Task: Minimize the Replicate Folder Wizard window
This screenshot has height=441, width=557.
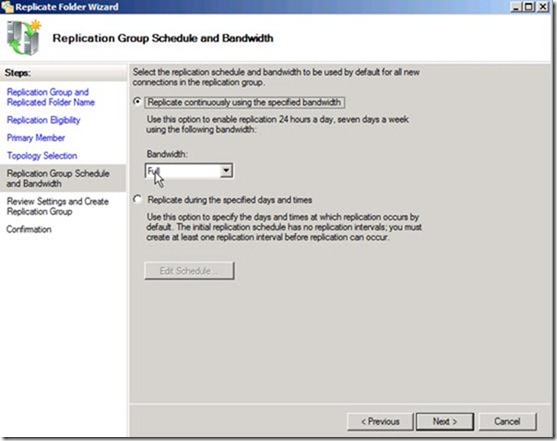Action: pos(516,6)
